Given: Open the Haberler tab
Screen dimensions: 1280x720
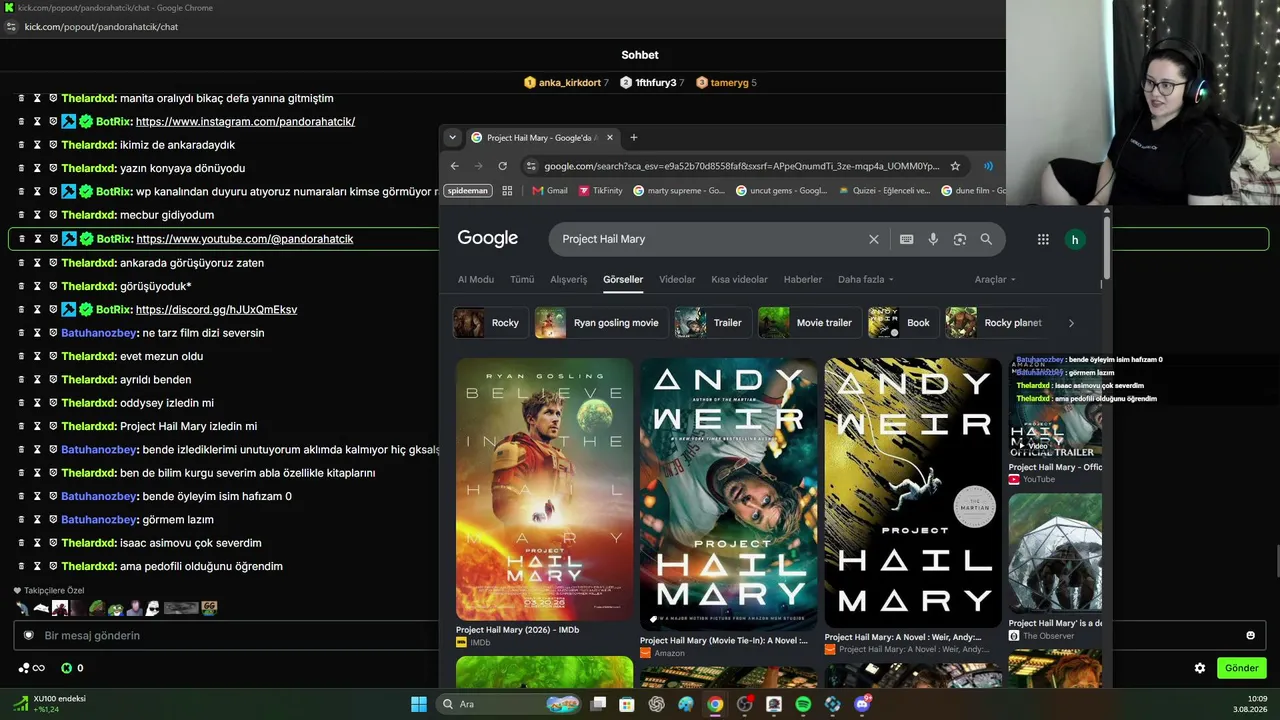Looking at the screenshot, I should (803, 280).
